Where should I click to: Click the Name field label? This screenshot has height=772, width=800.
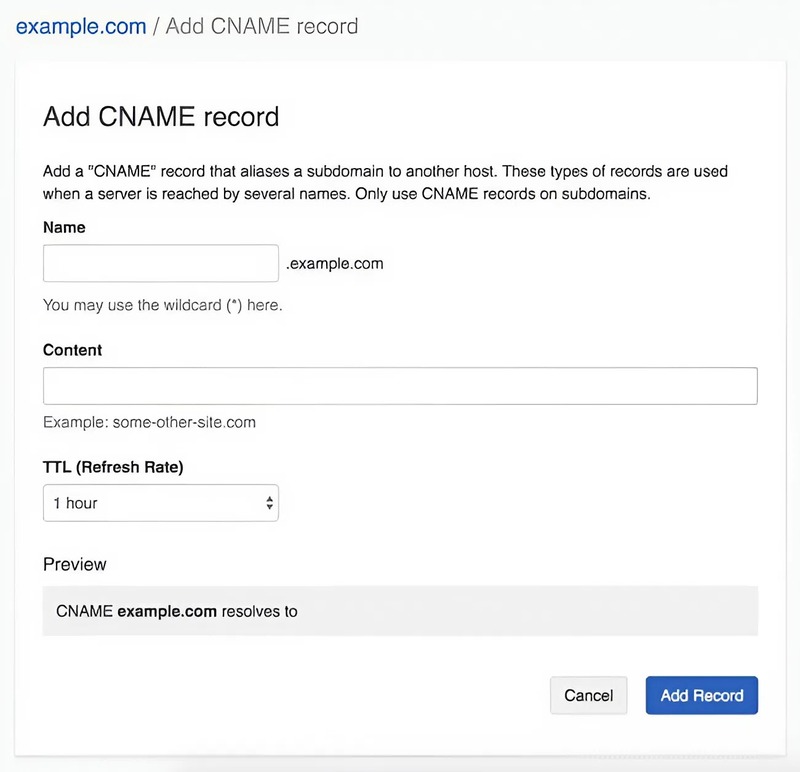point(64,227)
